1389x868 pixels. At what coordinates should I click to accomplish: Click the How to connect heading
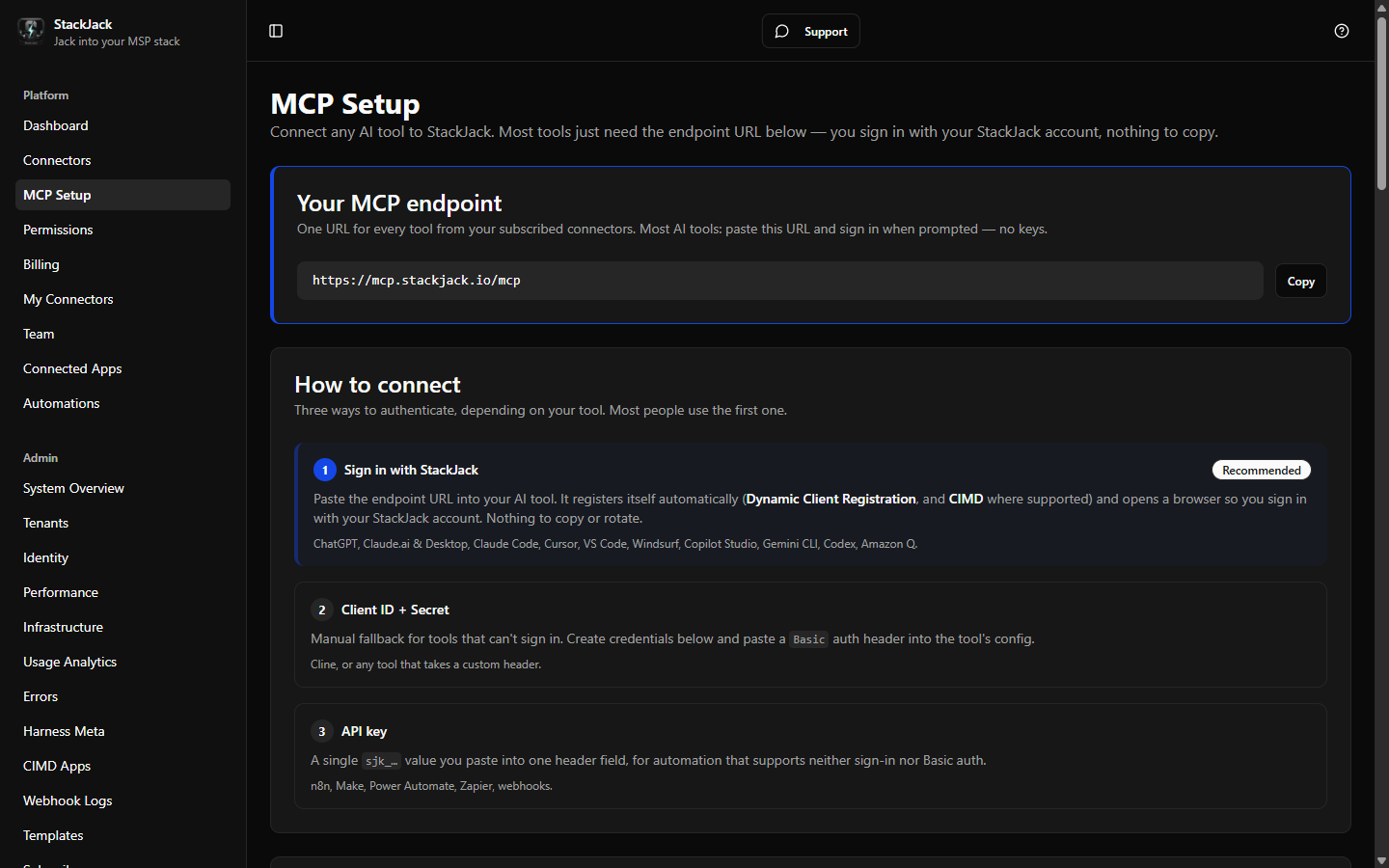377,385
